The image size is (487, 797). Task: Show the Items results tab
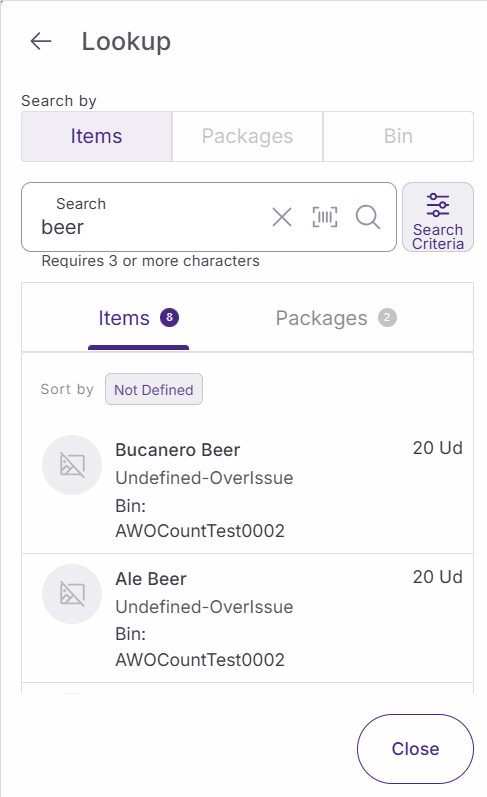(x=138, y=318)
